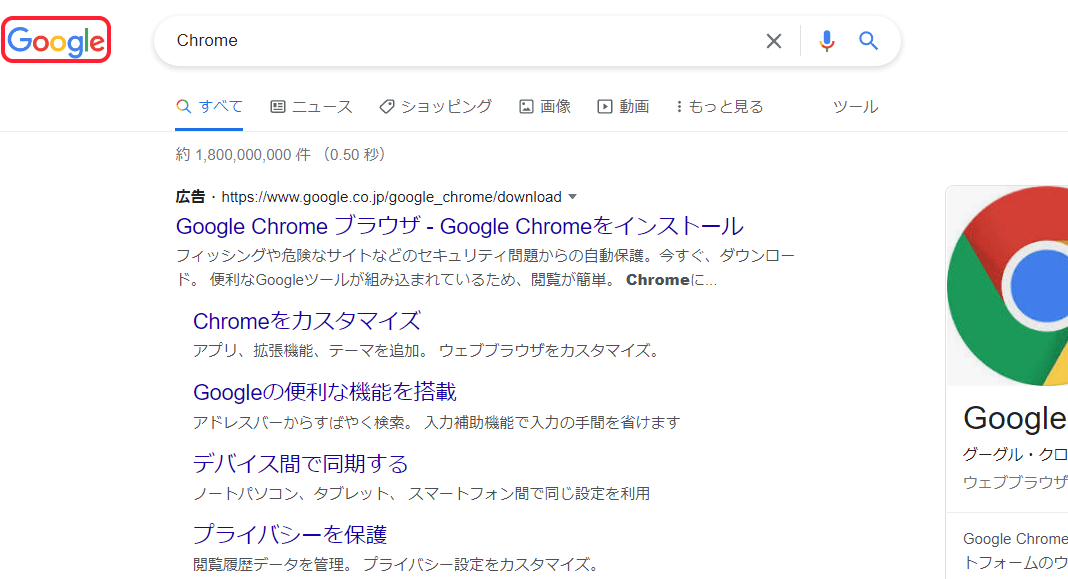Open デバイス間で同期する link
Image resolution: width=1068 pixels, height=579 pixels.
pyautogui.click(x=301, y=464)
